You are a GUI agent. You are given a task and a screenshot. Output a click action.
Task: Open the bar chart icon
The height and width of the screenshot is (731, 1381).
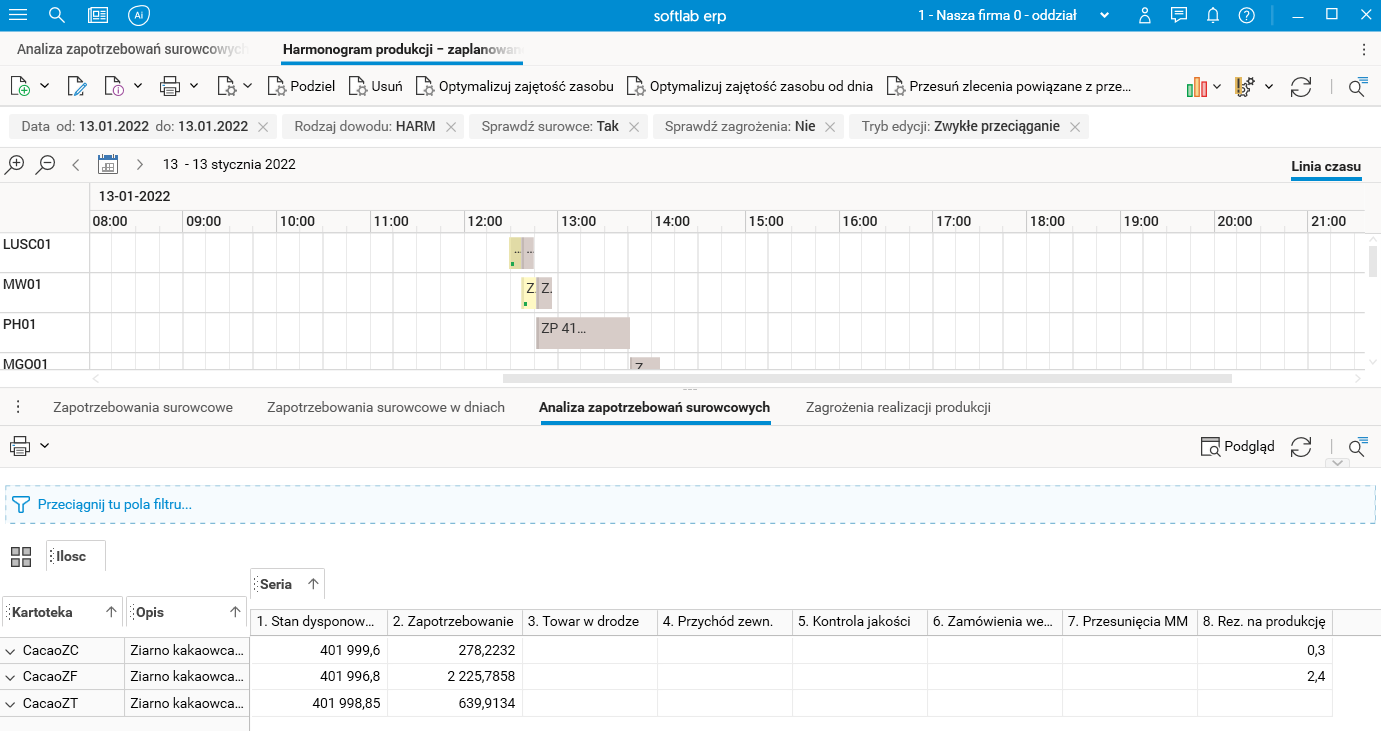[x=1197, y=87]
